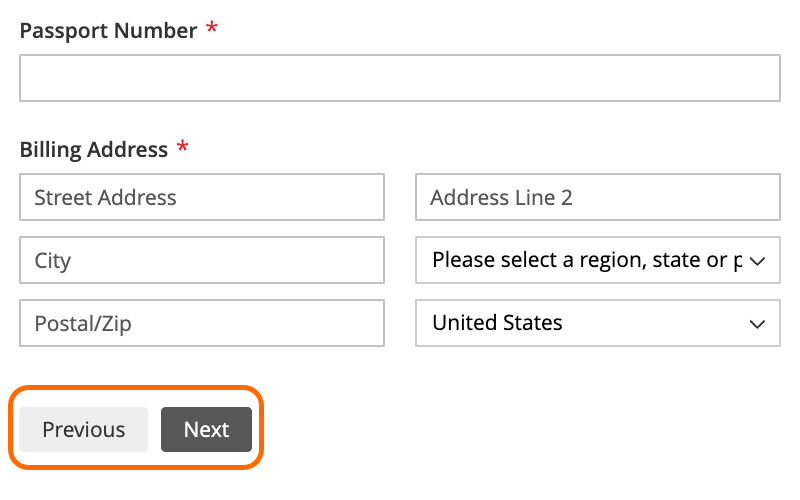This screenshot has height=500, width=800.
Task: Click the Billing Address label
Action: pyautogui.click(x=93, y=150)
